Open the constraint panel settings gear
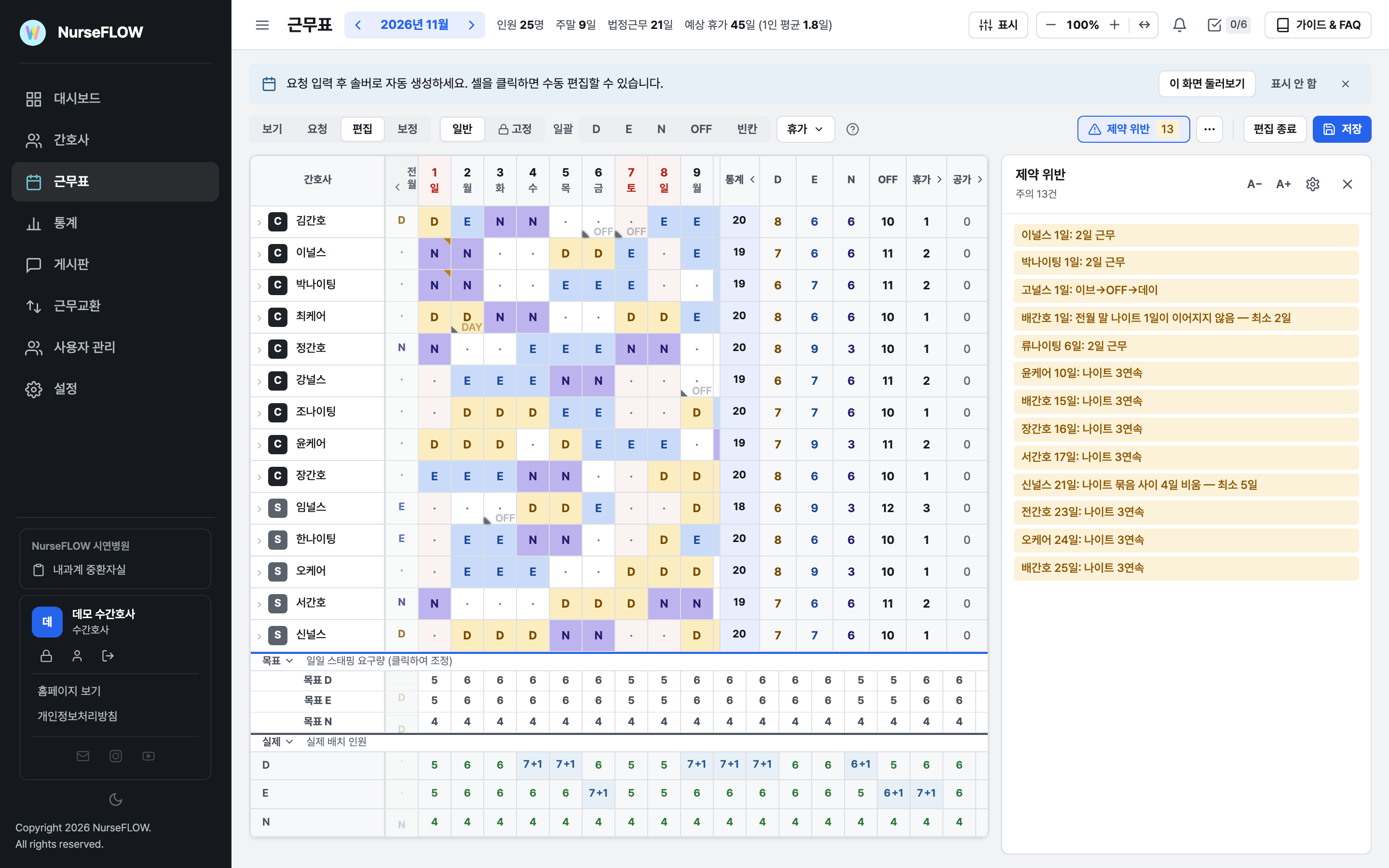This screenshot has width=1389, height=868. [x=1312, y=184]
